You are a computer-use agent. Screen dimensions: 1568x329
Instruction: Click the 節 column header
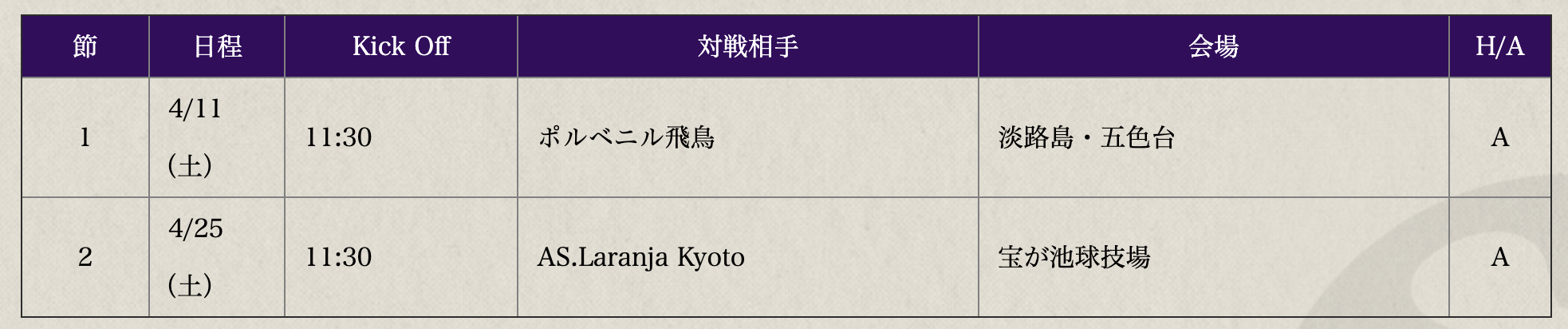tap(85, 46)
